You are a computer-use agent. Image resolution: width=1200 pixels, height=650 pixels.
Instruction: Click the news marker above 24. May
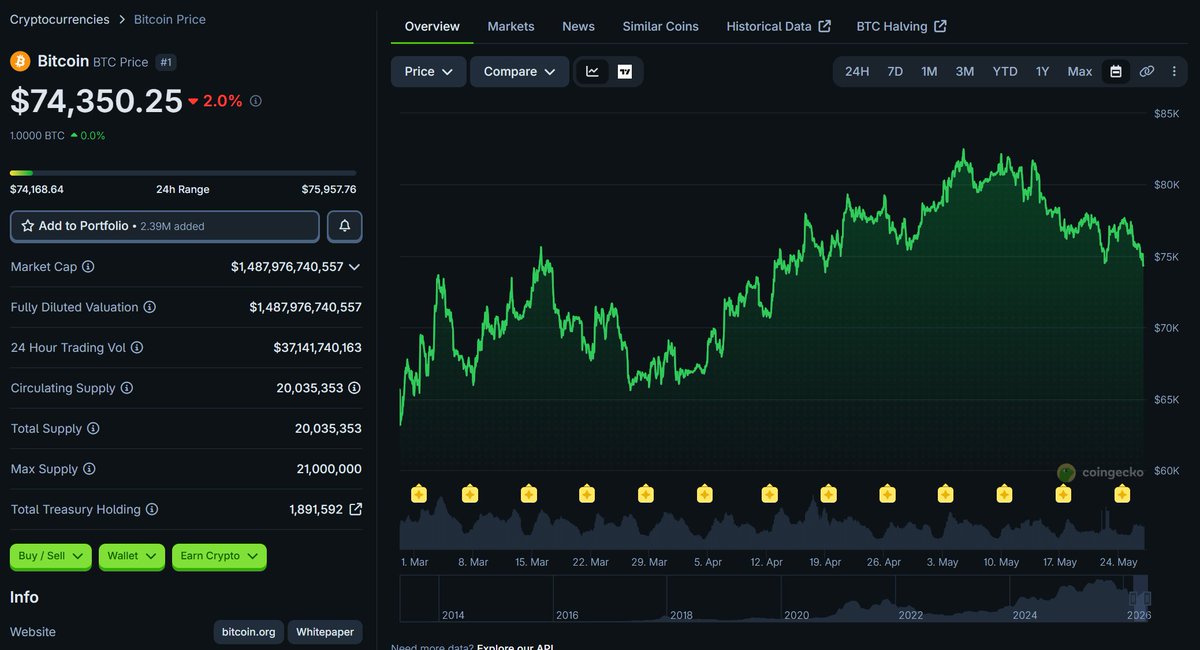pyautogui.click(x=1122, y=493)
